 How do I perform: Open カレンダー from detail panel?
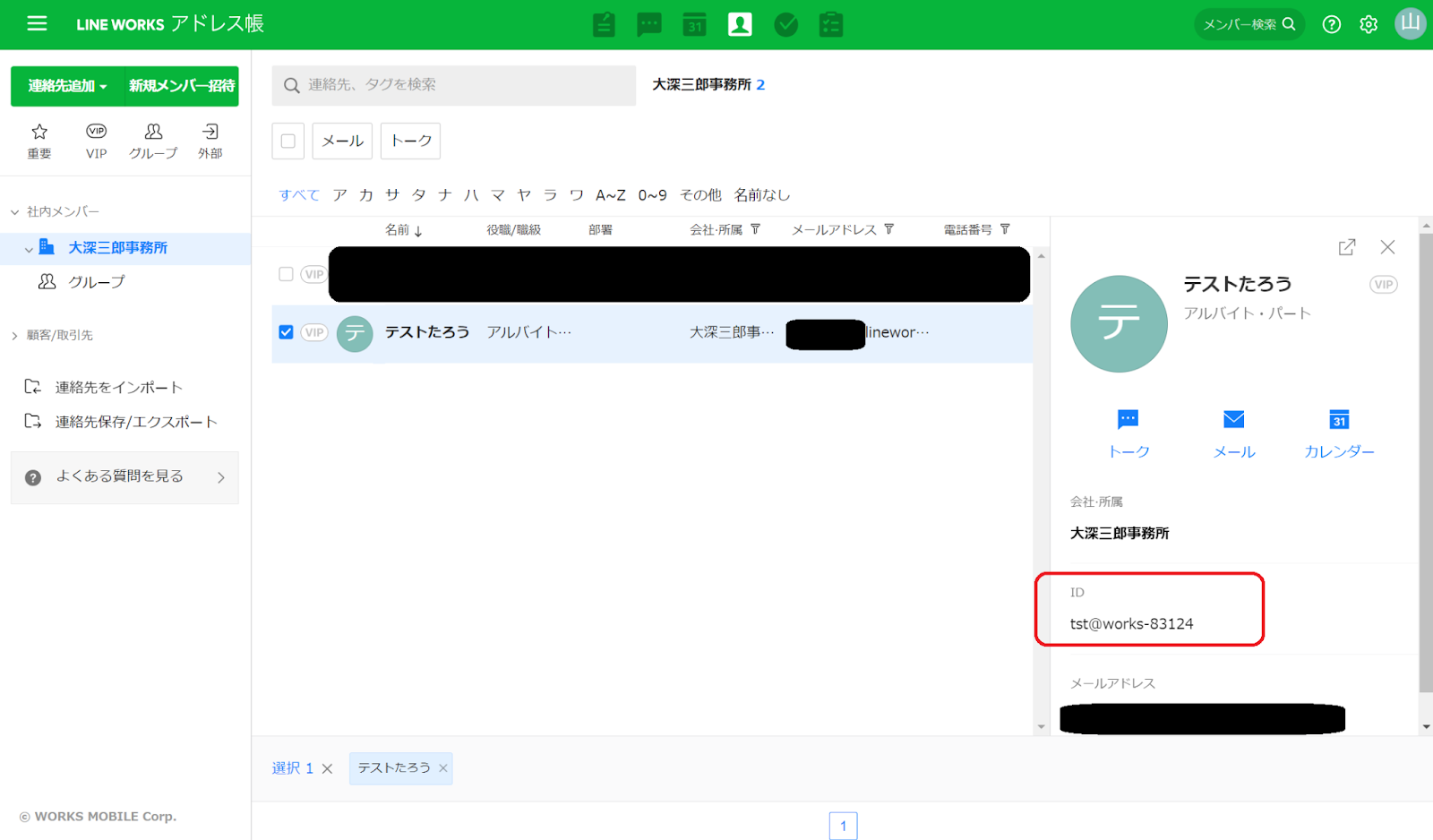click(x=1339, y=433)
